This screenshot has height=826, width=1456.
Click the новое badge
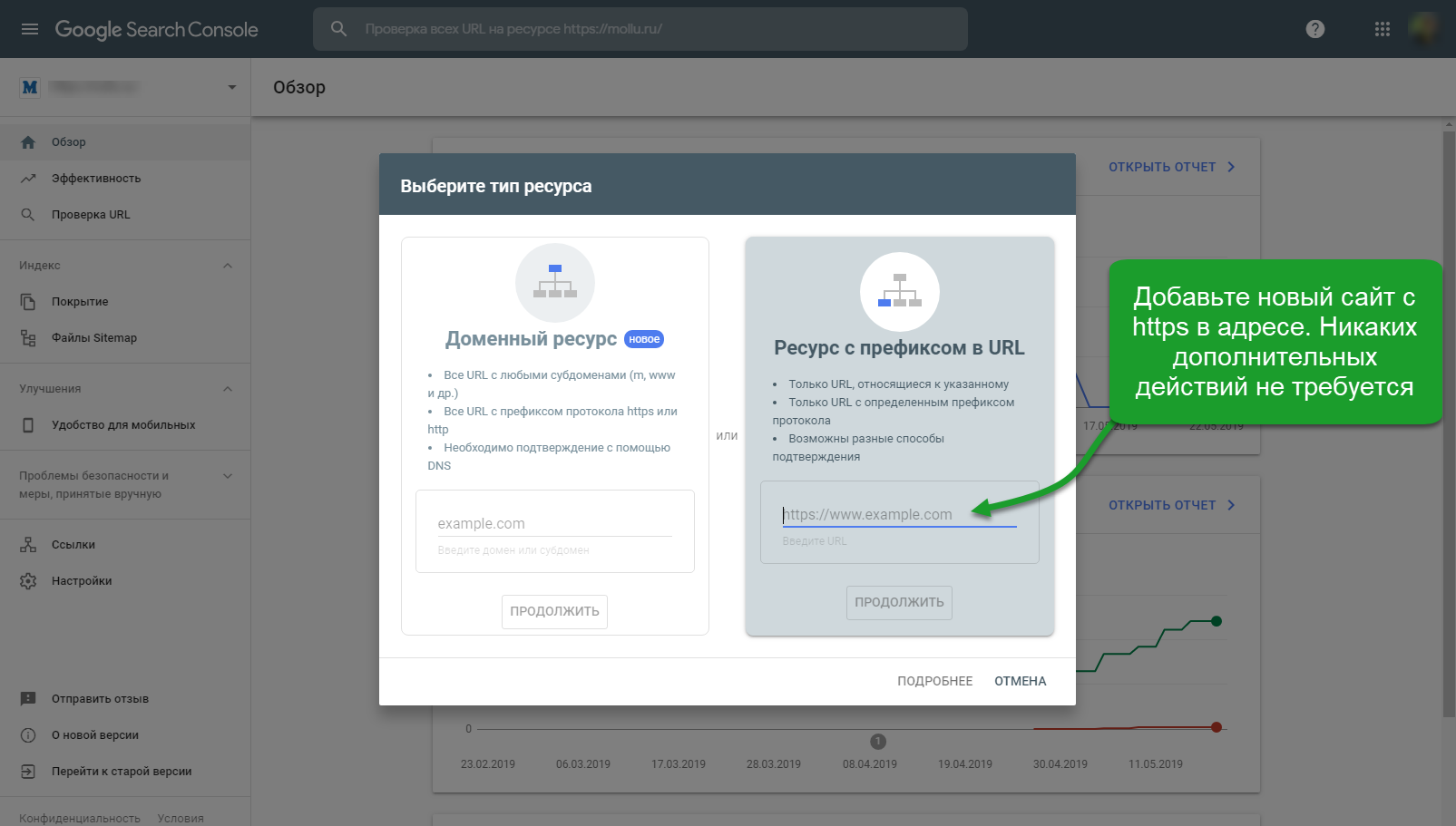pyautogui.click(x=644, y=339)
